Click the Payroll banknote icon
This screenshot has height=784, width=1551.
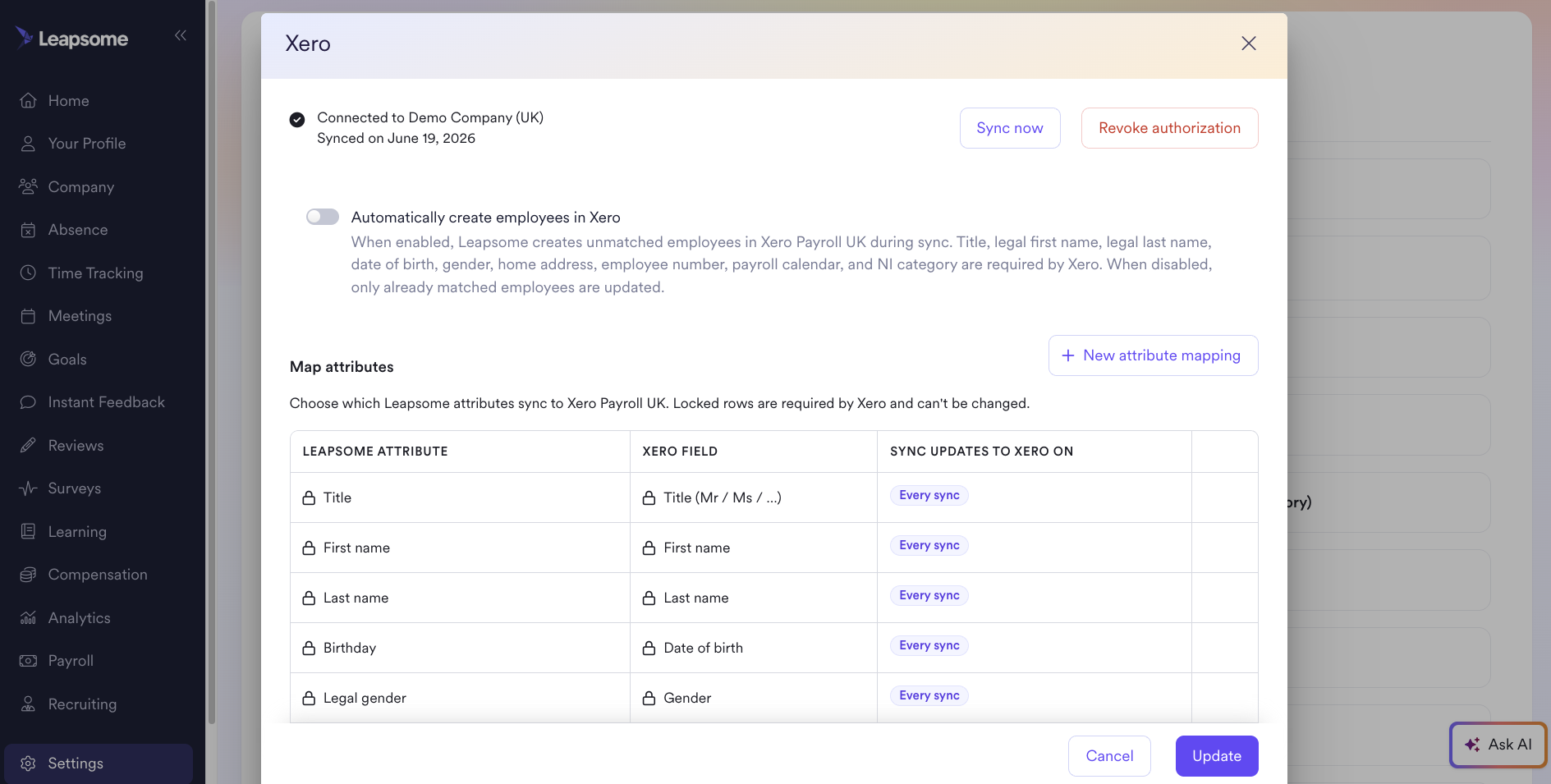click(x=28, y=661)
